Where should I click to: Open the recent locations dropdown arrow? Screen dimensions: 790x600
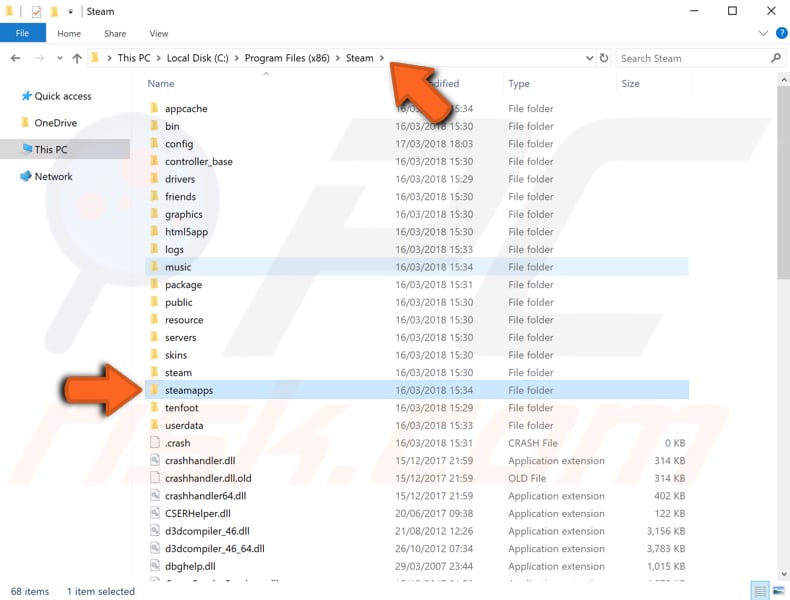click(60, 58)
